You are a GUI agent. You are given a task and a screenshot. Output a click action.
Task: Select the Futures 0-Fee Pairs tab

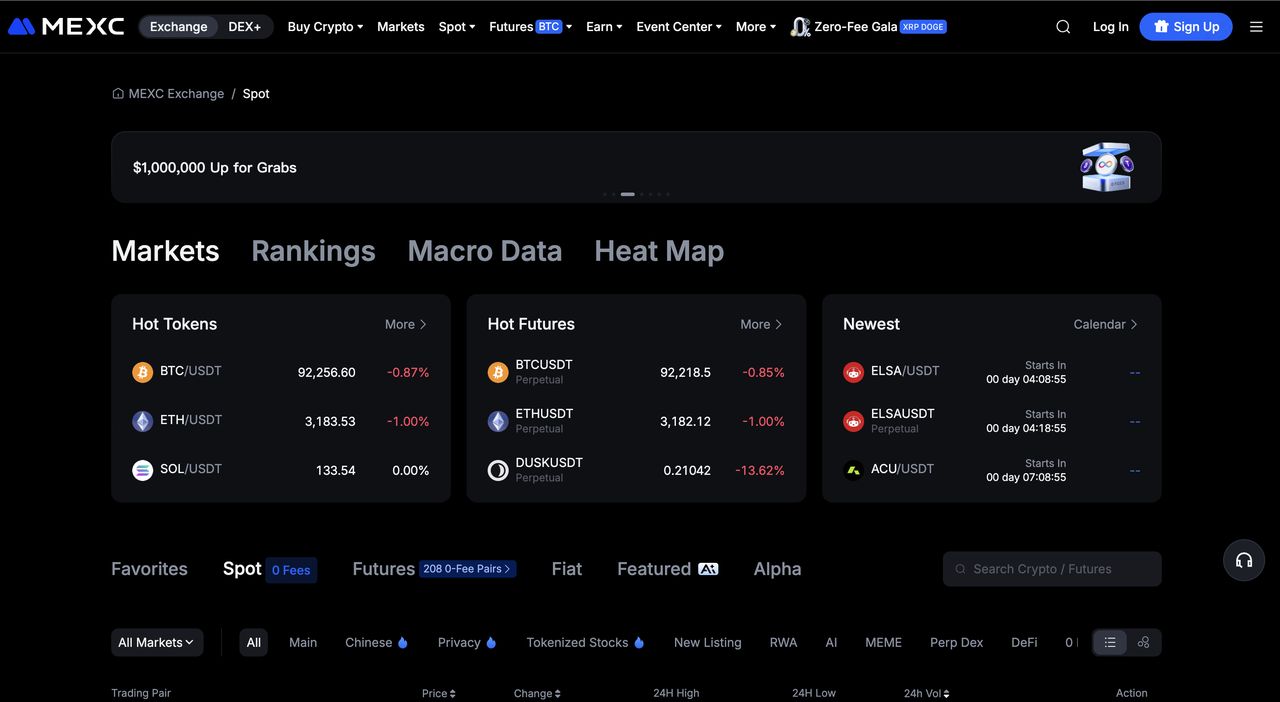pos(434,569)
